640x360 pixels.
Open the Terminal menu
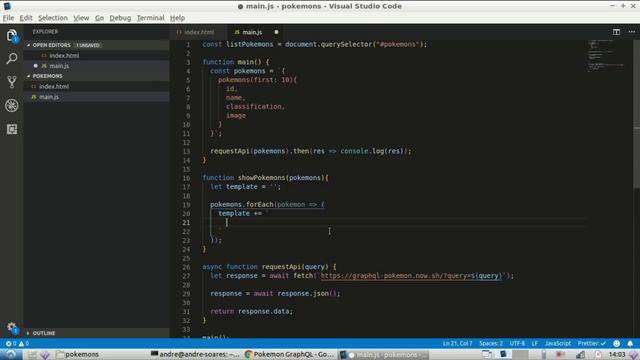pos(150,18)
